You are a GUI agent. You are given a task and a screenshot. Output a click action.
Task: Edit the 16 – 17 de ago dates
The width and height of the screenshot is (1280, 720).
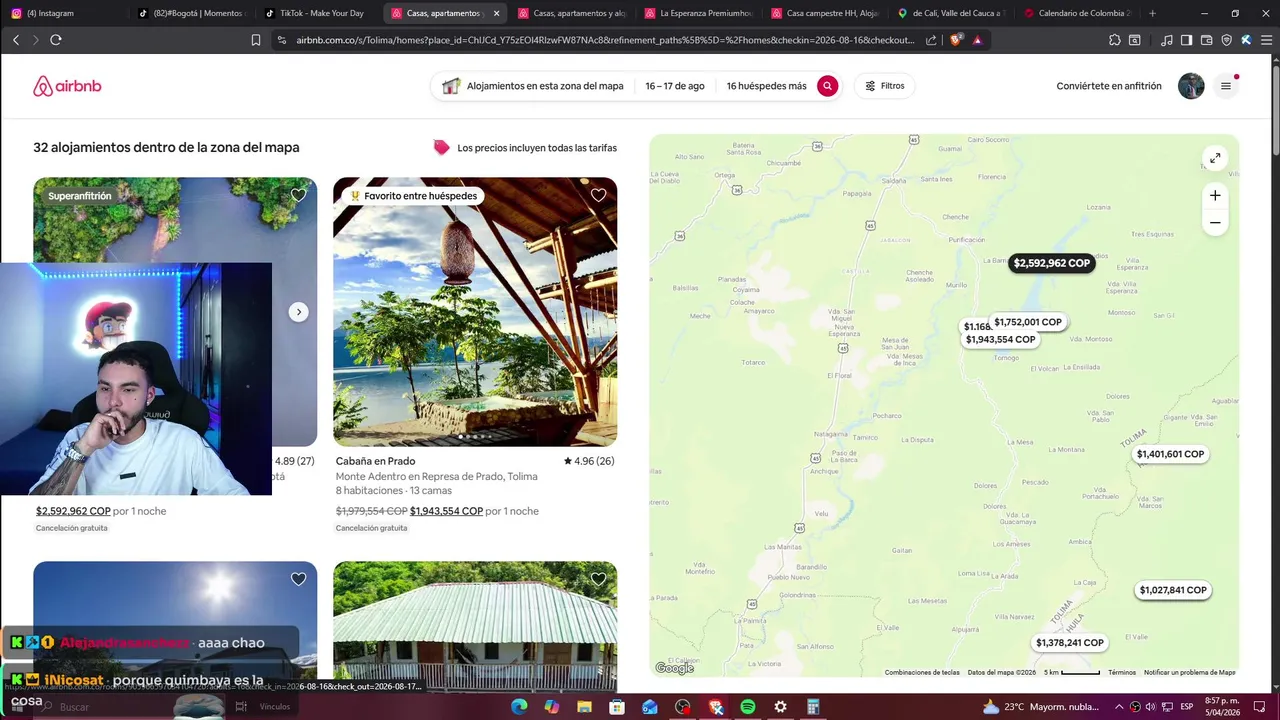674,86
